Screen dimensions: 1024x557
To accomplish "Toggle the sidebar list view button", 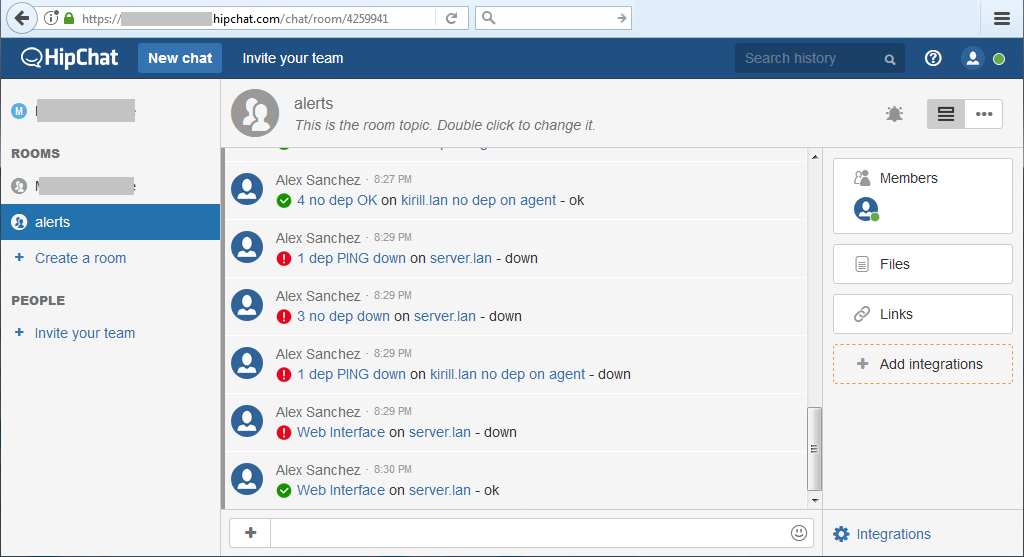I will pos(946,114).
